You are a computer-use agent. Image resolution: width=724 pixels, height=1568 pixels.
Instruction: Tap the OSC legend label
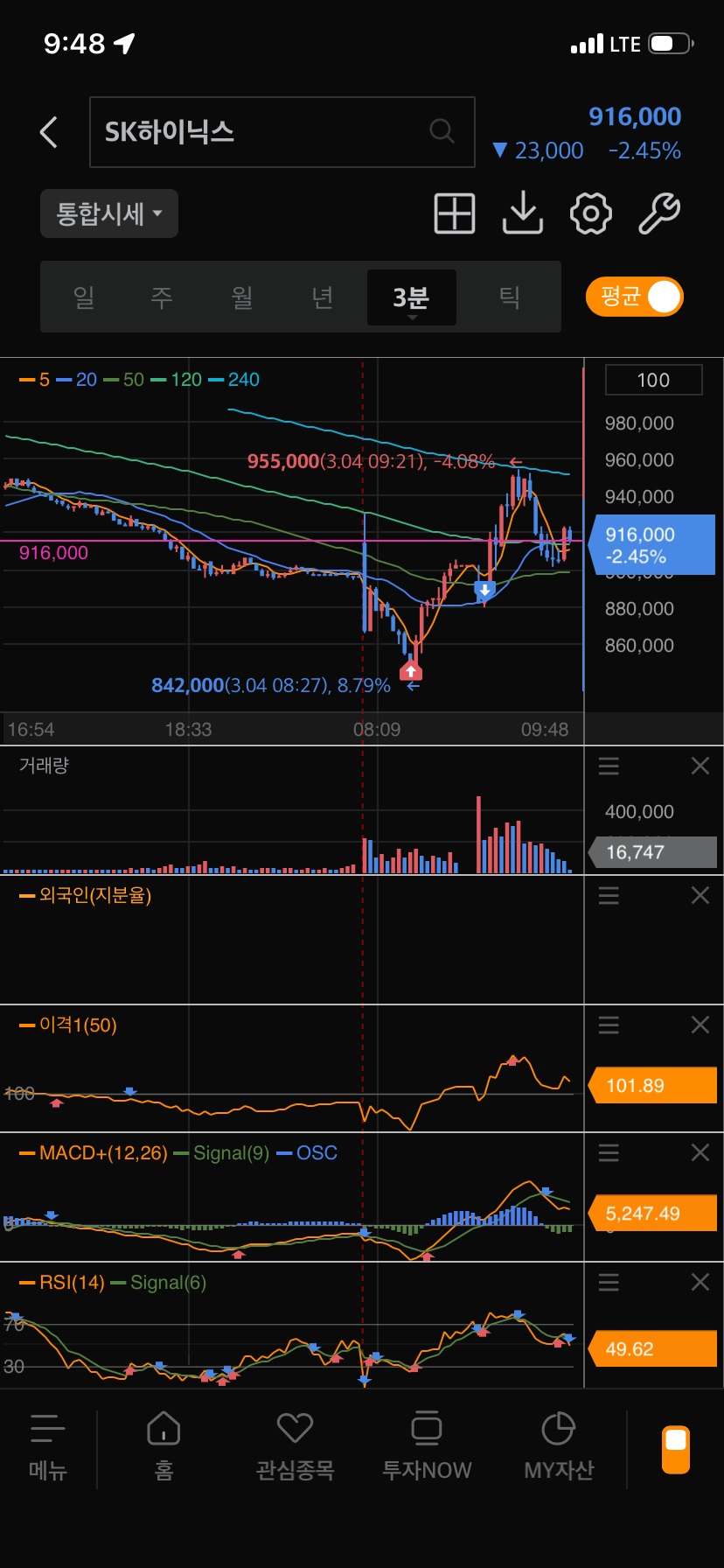(x=308, y=1153)
